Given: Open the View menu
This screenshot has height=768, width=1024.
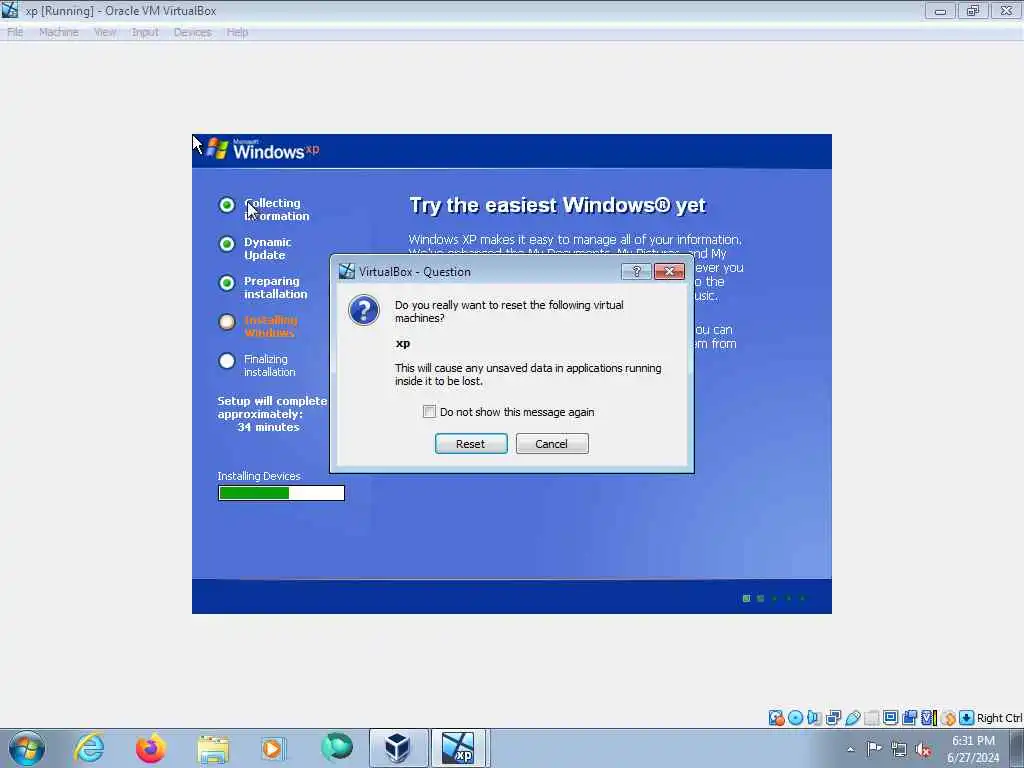Looking at the screenshot, I should point(104,32).
